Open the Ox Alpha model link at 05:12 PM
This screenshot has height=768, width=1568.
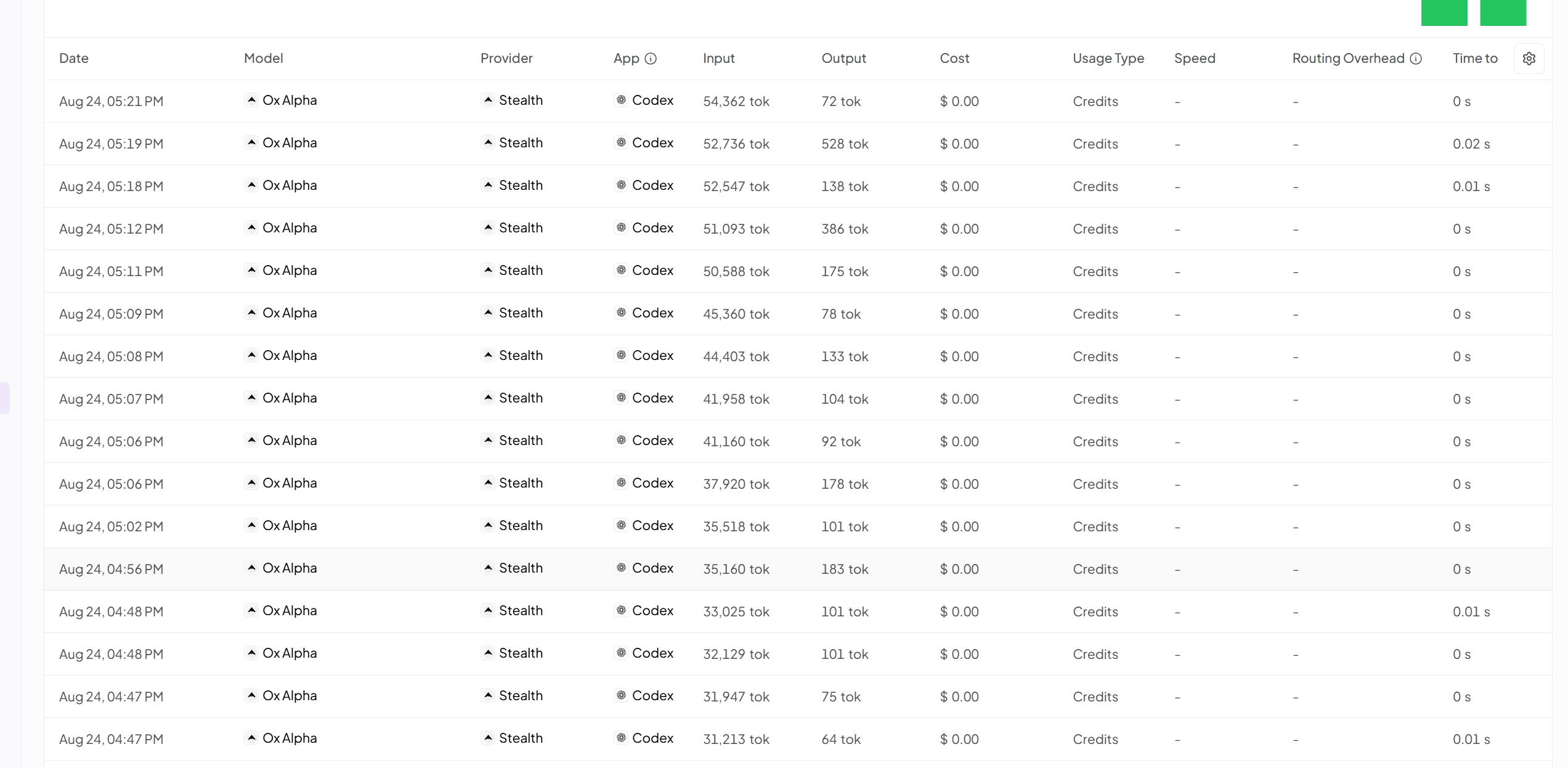point(290,228)
